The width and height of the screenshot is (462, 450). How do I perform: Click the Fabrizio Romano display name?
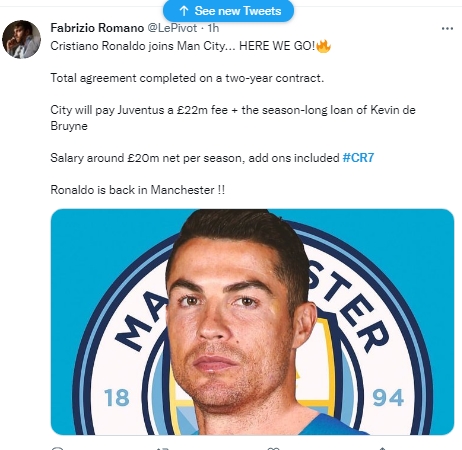tap(97, 28)
